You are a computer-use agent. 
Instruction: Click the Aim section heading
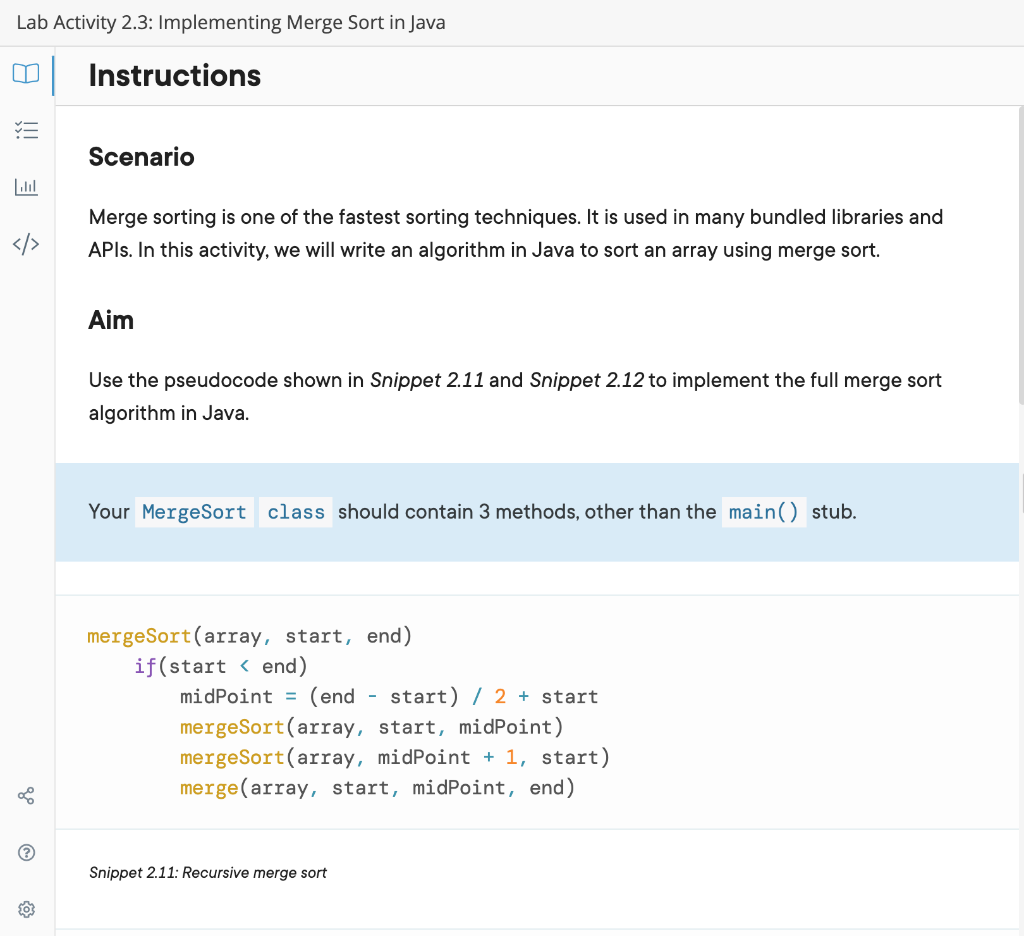(111, 320)
